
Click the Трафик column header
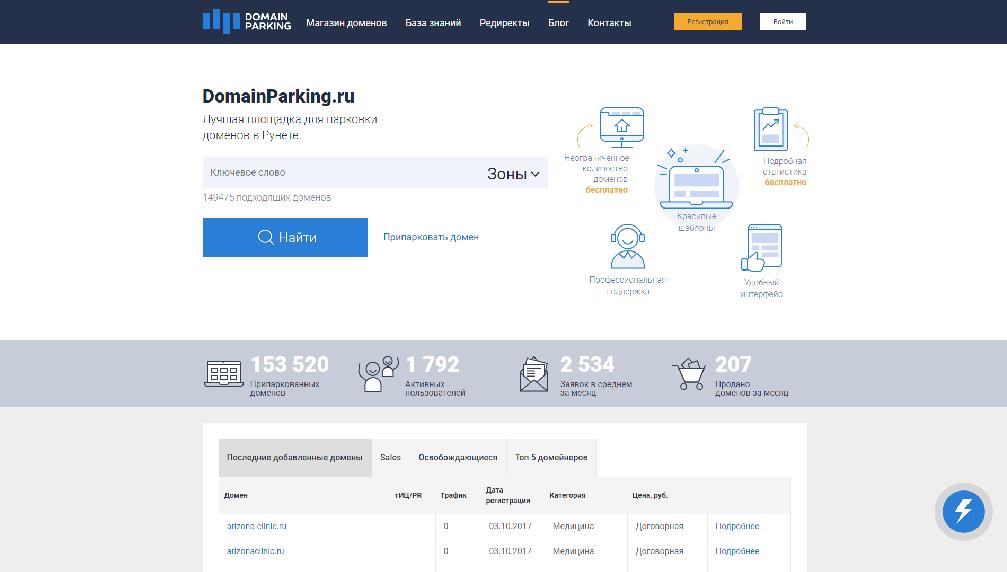(x=453, y=496)
